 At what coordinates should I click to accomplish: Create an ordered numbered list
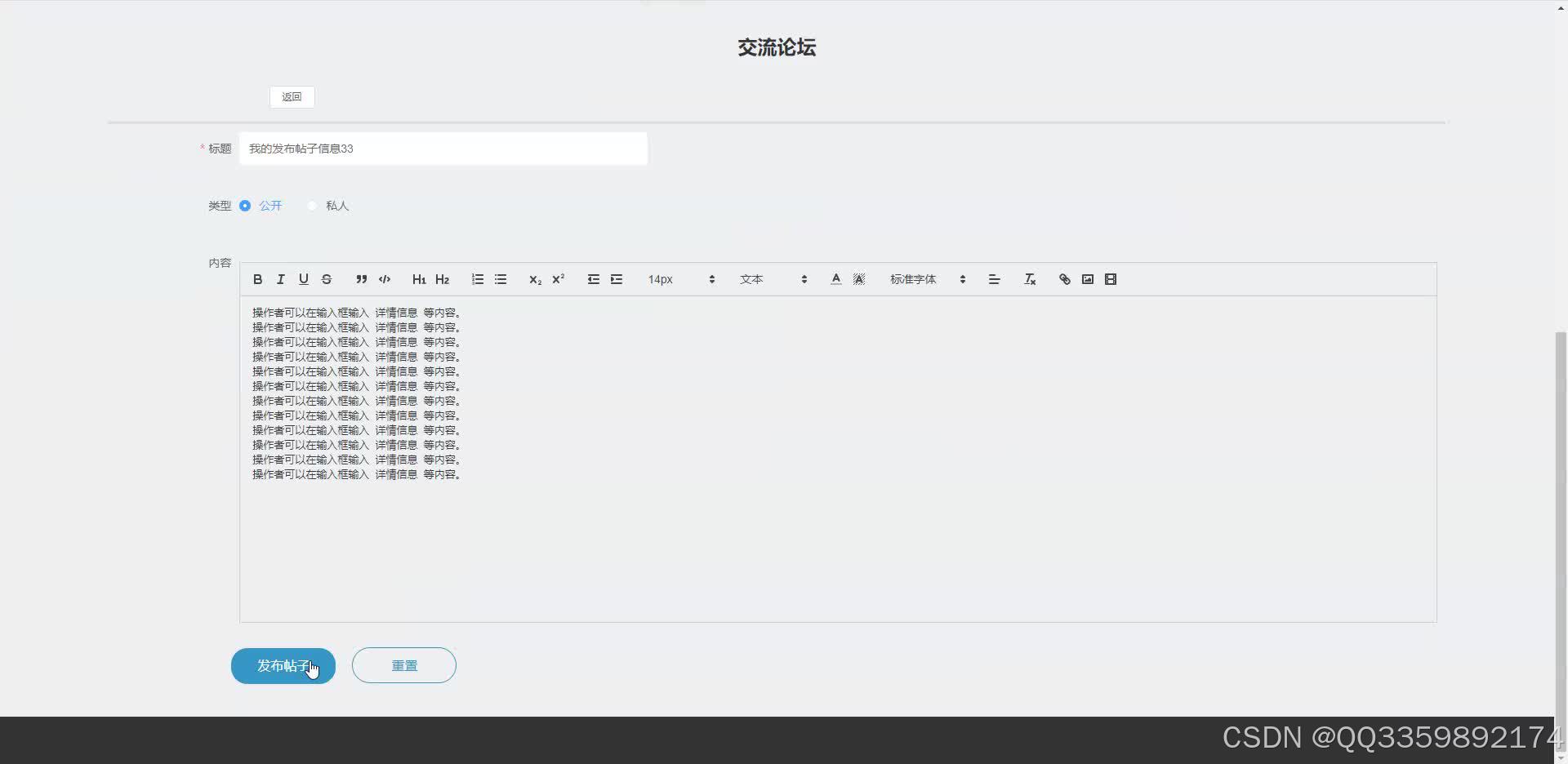click(x=478, y=279)
